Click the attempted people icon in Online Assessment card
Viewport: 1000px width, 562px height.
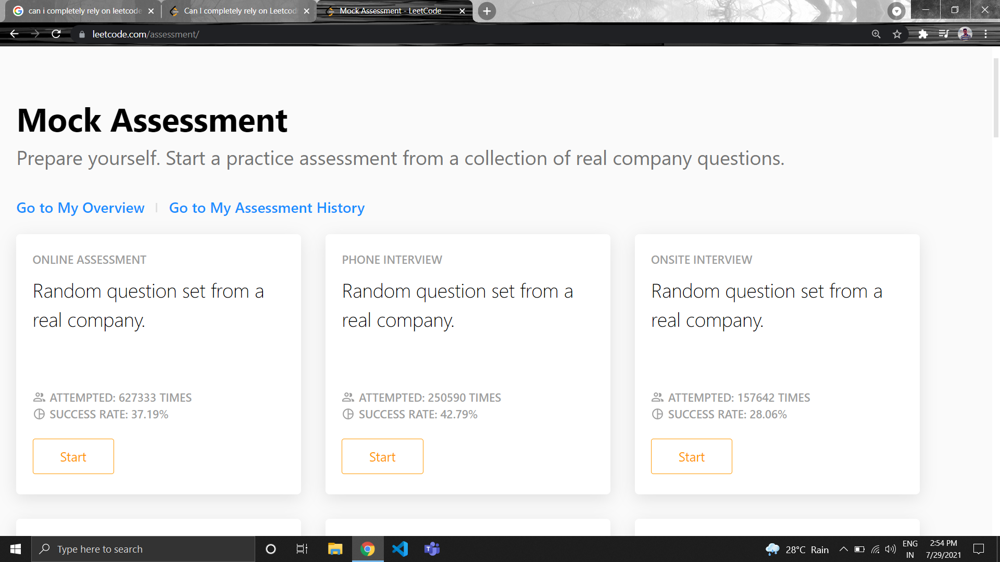[39, 397]
